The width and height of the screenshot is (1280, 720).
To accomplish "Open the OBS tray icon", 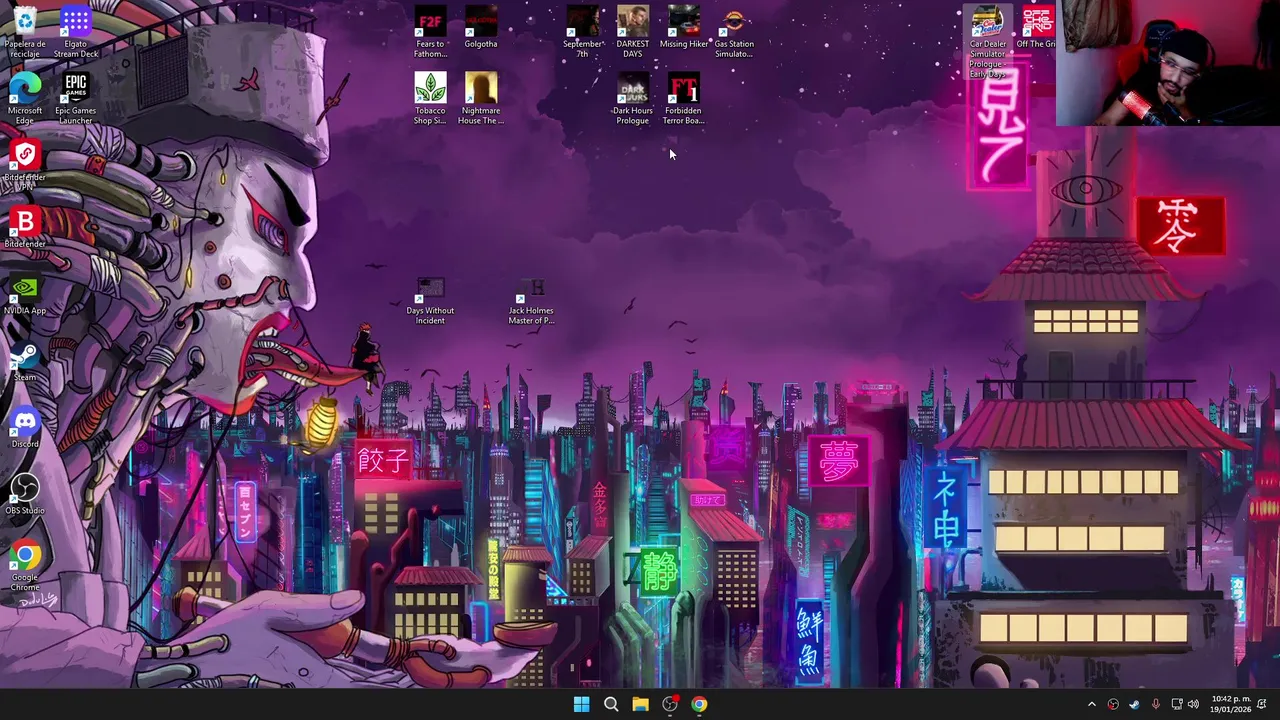I will pos(1113,704).
